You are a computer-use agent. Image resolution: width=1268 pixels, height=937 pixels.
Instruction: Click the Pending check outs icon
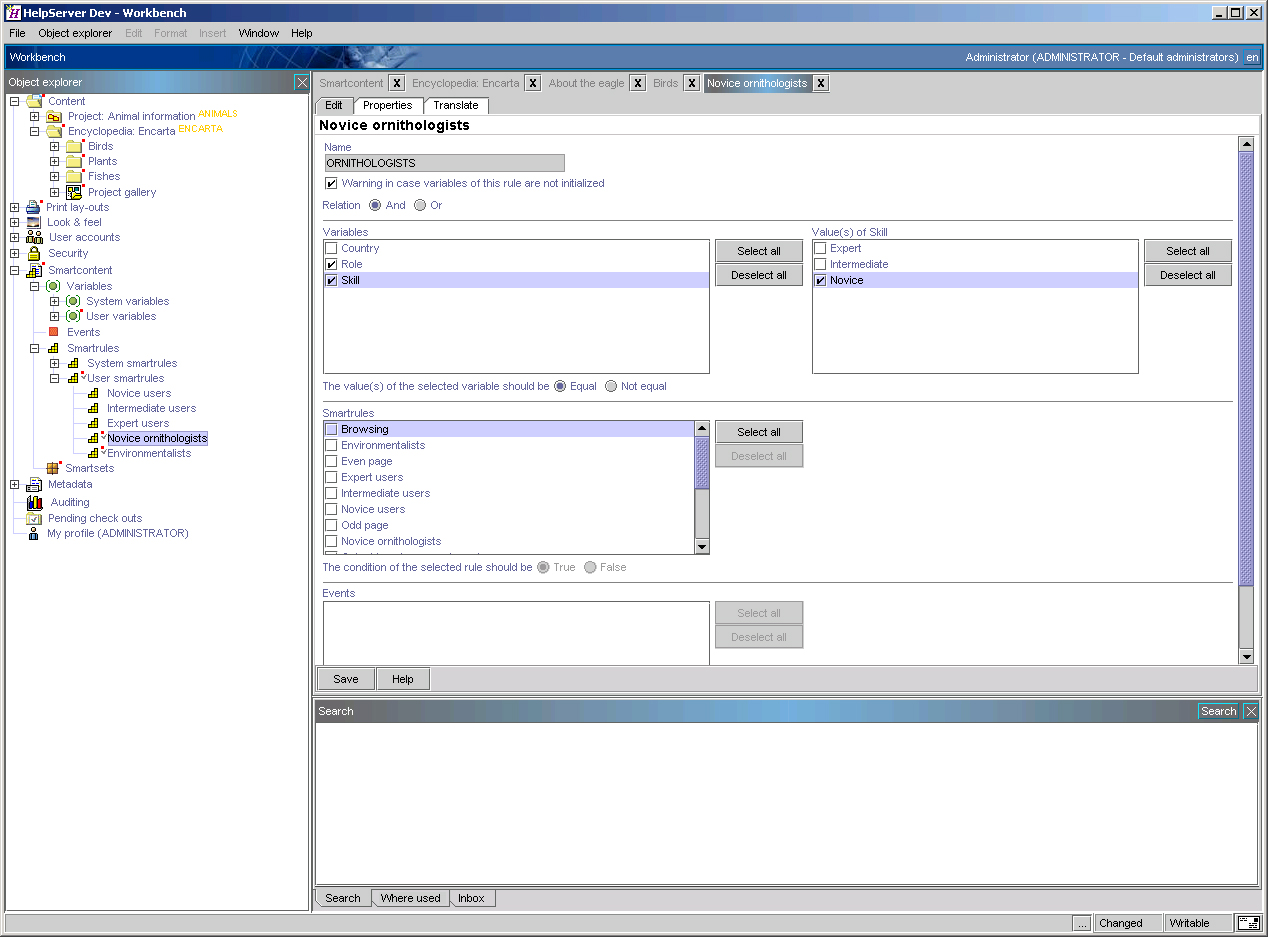tap(35, 518)
